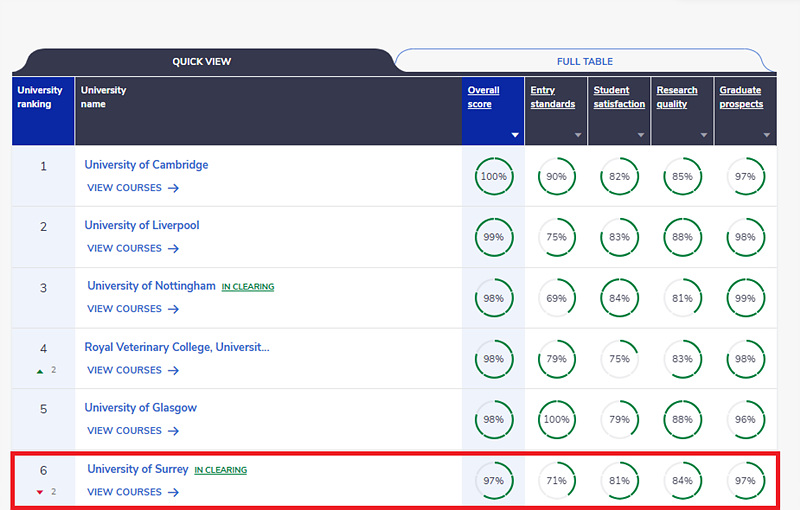Click Liverpool's 88% research quality circle
The height and width of the screenshot is (510, 800).
point(682,237)
